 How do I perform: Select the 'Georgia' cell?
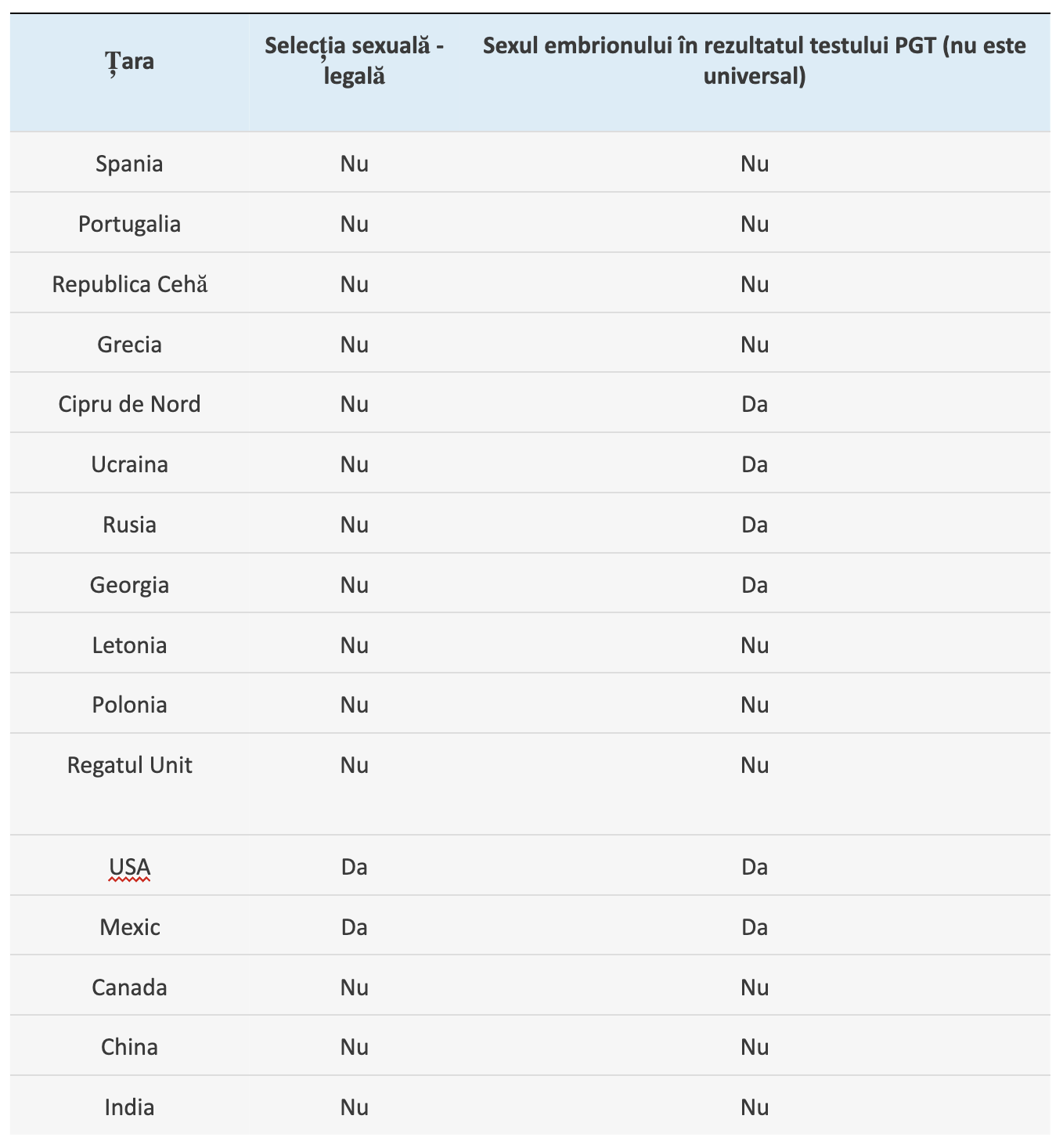(130, 585)
